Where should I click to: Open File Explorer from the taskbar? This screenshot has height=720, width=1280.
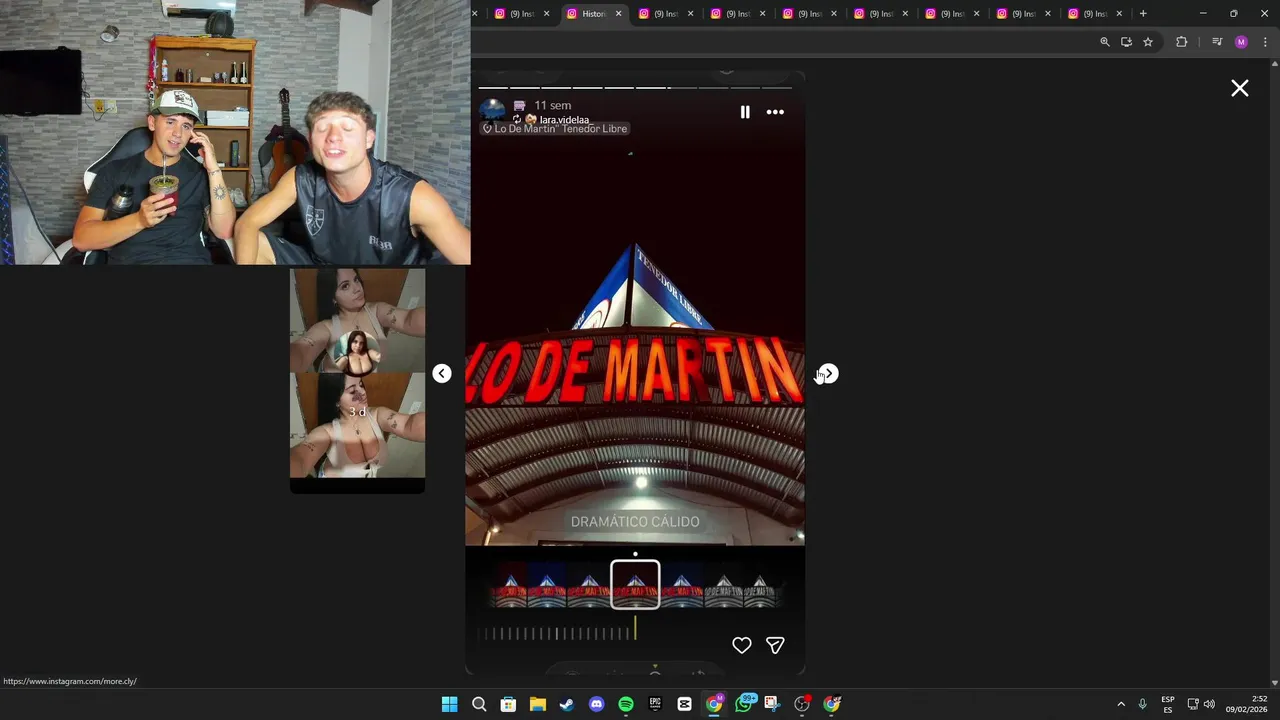click(537, 704)
